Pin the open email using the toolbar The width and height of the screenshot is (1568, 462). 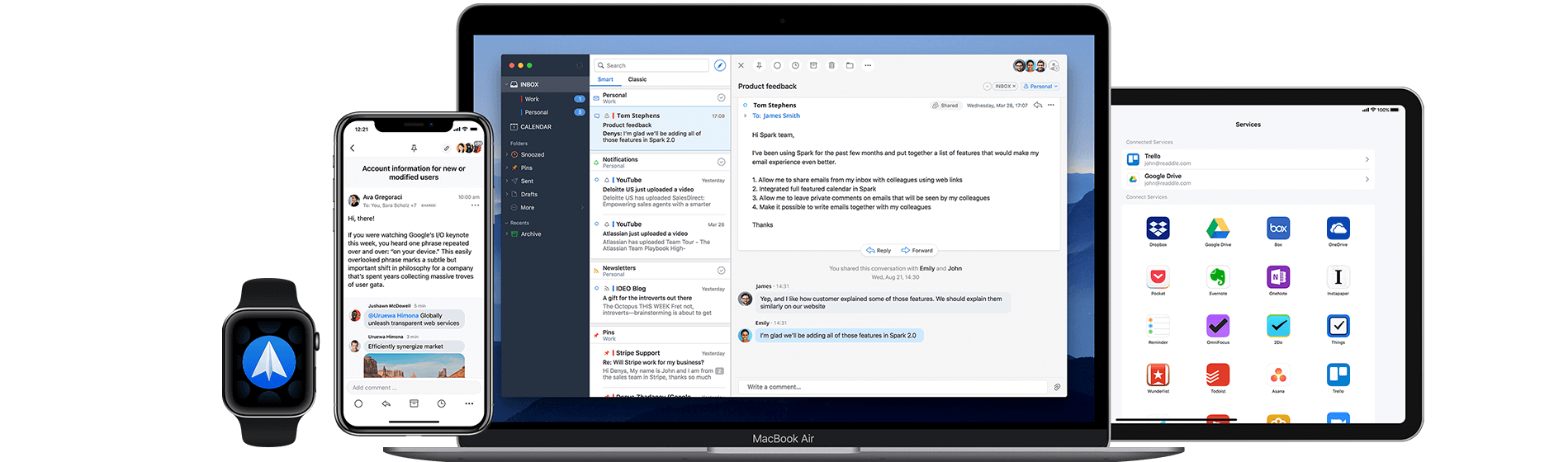click(x=759, y=65)
